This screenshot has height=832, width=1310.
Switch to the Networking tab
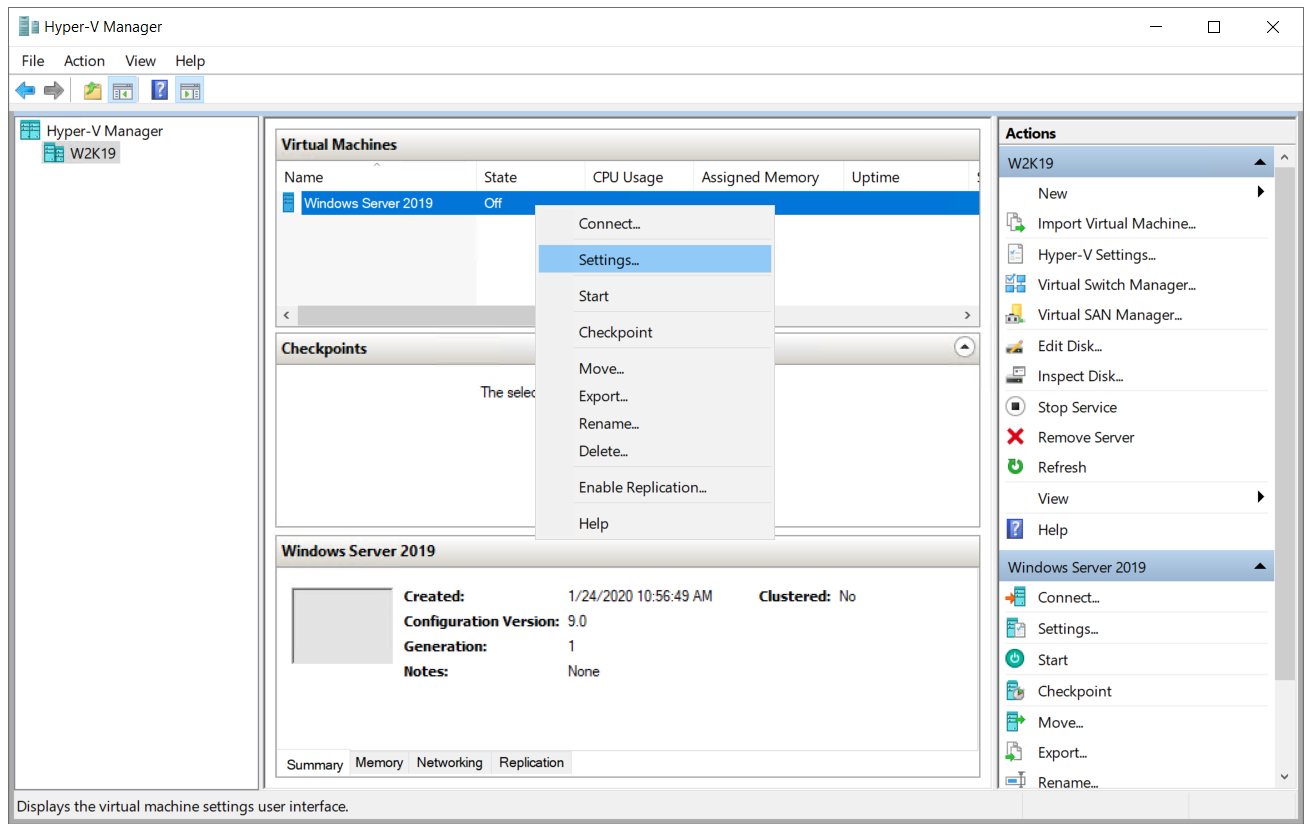coord(449,763)
